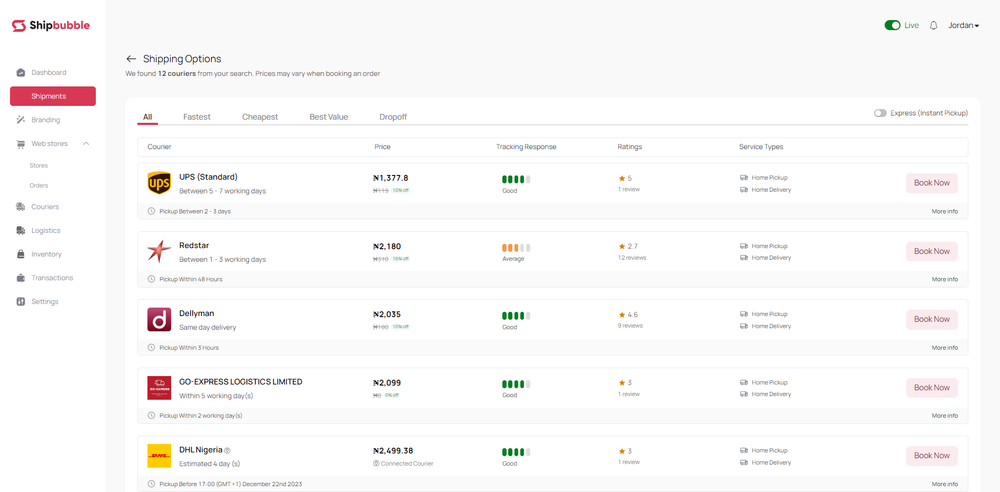
Task: Open More info for UPS
Action: point(945,211)
